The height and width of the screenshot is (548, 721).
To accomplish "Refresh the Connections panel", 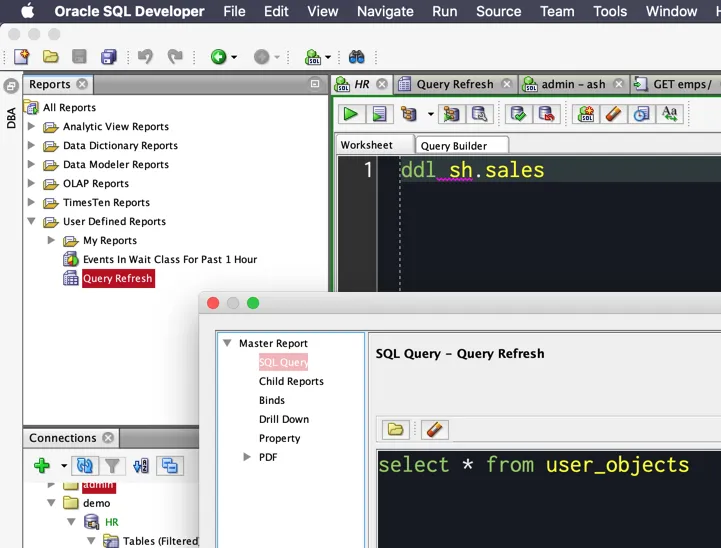I will click(x=85, y=466).
